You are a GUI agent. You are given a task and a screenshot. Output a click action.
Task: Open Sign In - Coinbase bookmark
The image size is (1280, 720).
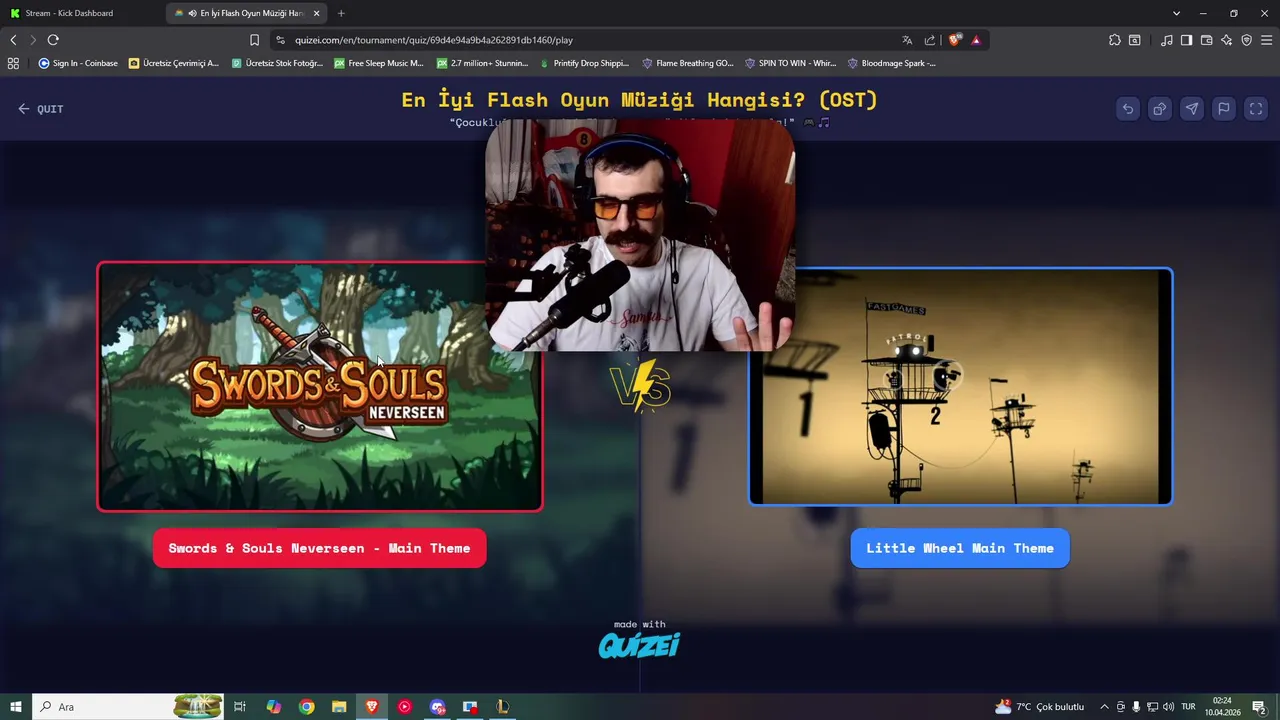pyautogui.click(x=78, y=63)
